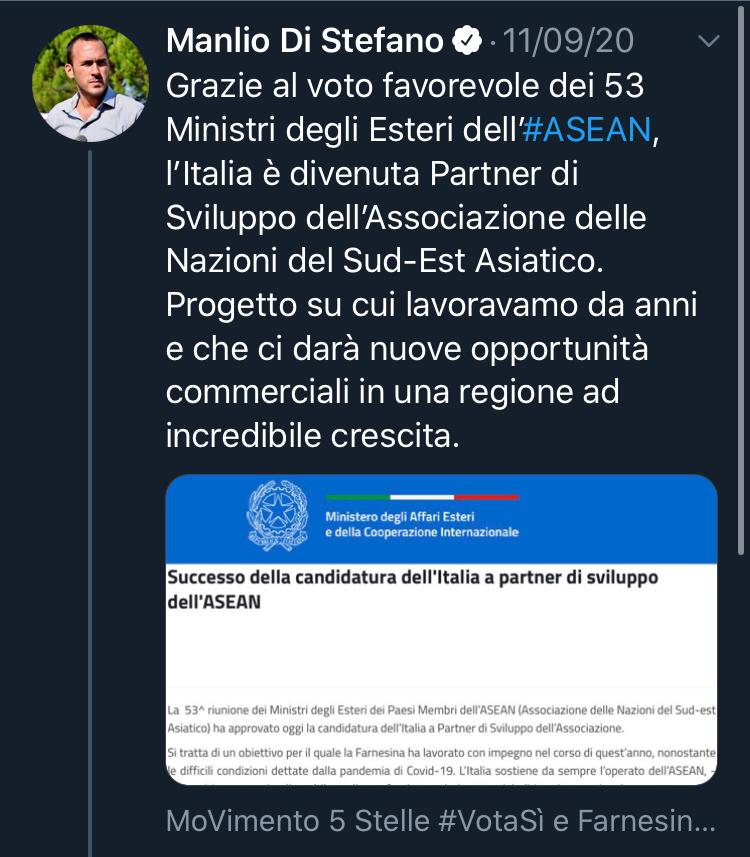750x857 pixels.
Task: Click 'Nazioni del Sud-Est Asiatico' tweet line
Action: [385, 261]
